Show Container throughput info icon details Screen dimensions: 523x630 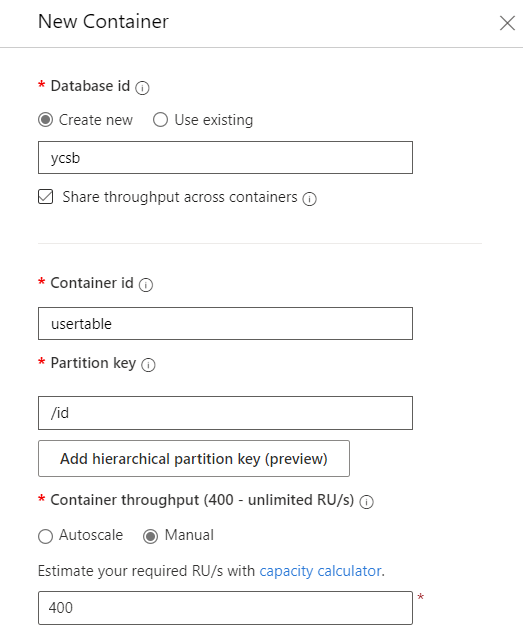tap(366, 502)
